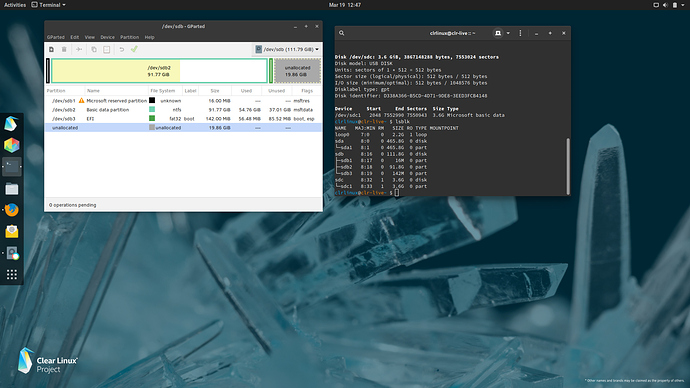The width and height of the screenshot is (690, 388).
Task: Click the black unknown filesystem color square
Action: (x=152, y=100)
